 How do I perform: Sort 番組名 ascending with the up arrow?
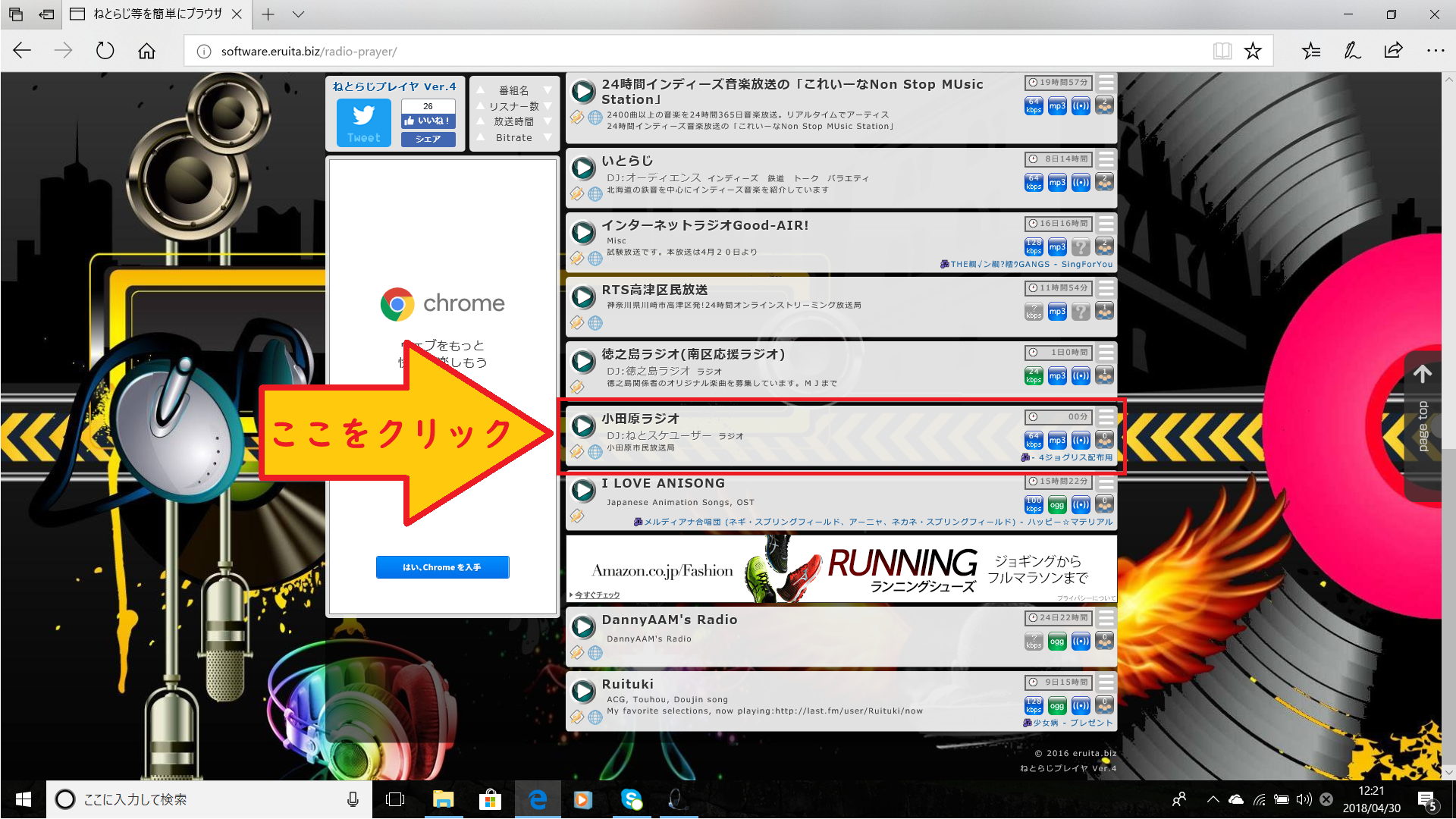[x=480, y=90]
